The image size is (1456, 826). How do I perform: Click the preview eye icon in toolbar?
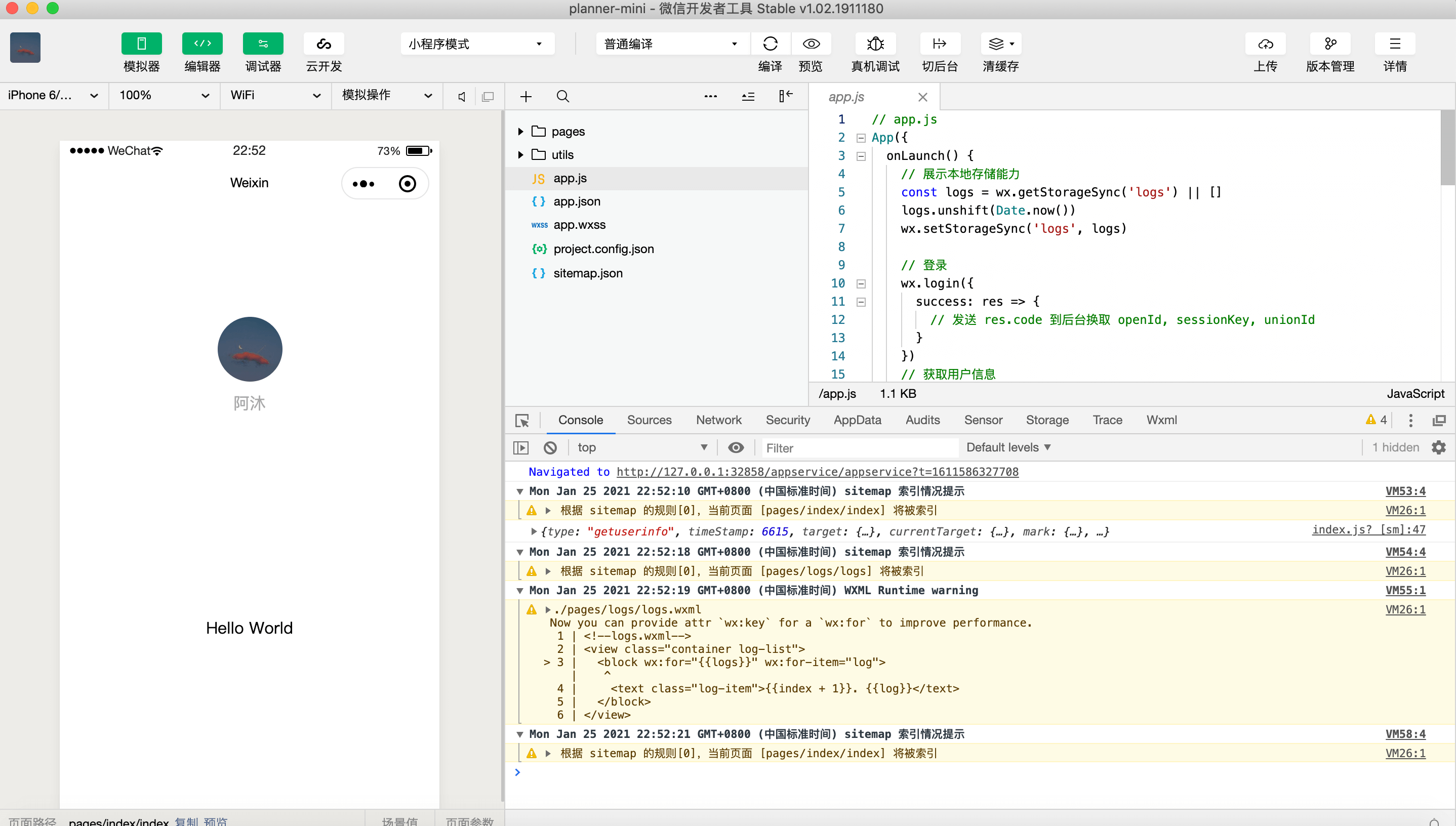click(811, 44)
